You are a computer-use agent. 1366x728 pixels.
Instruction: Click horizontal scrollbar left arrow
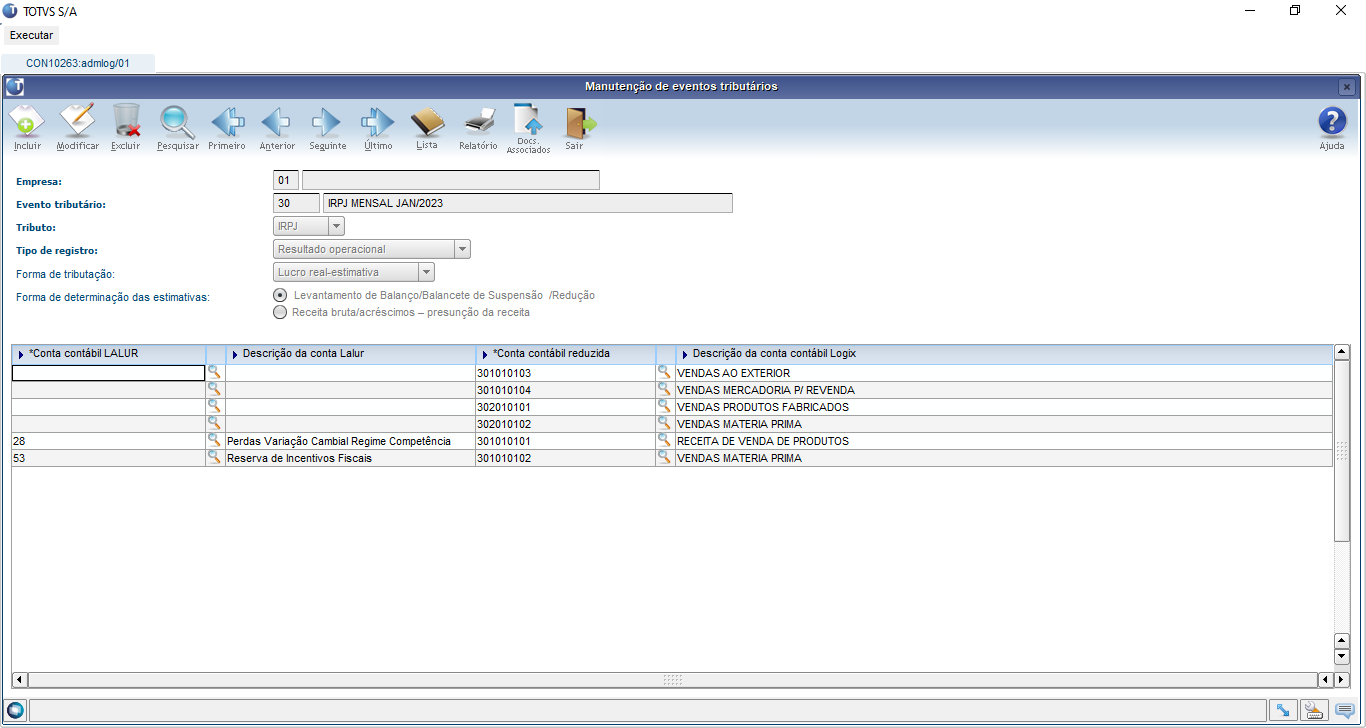coord(20,680)
